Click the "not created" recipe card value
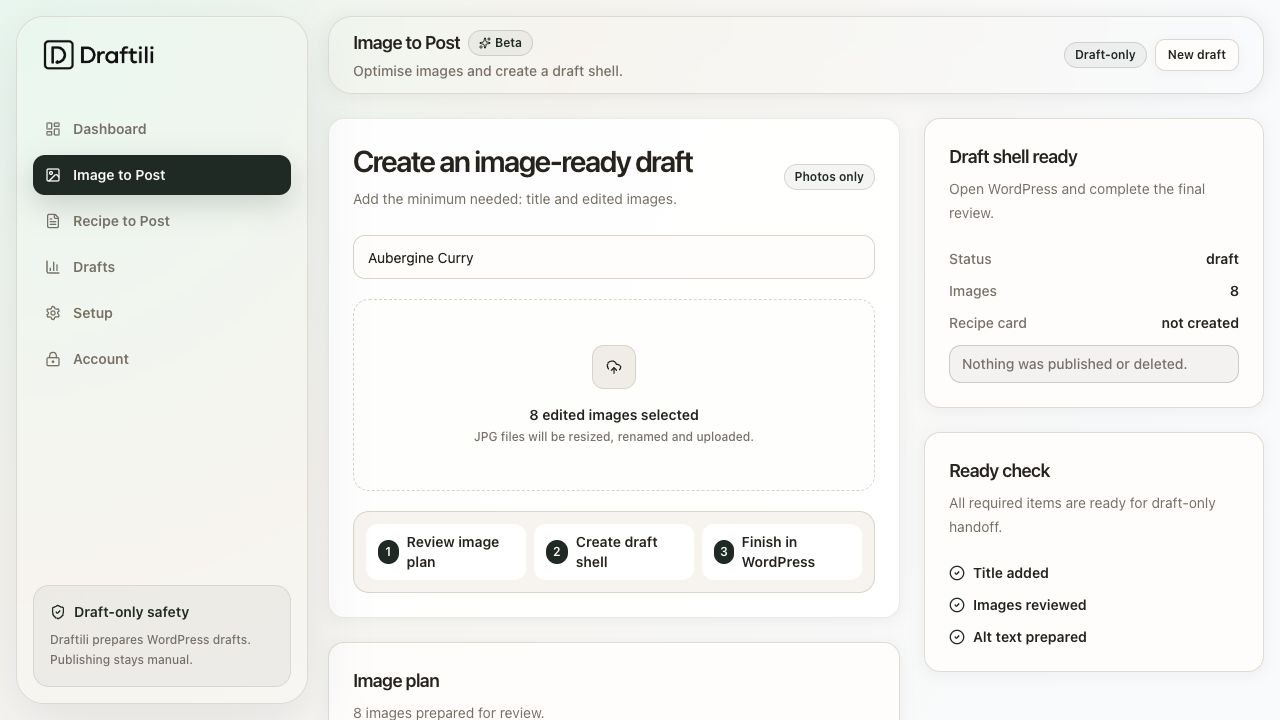The width and height of the screenshot is (1280, 720). [1200, 323]
